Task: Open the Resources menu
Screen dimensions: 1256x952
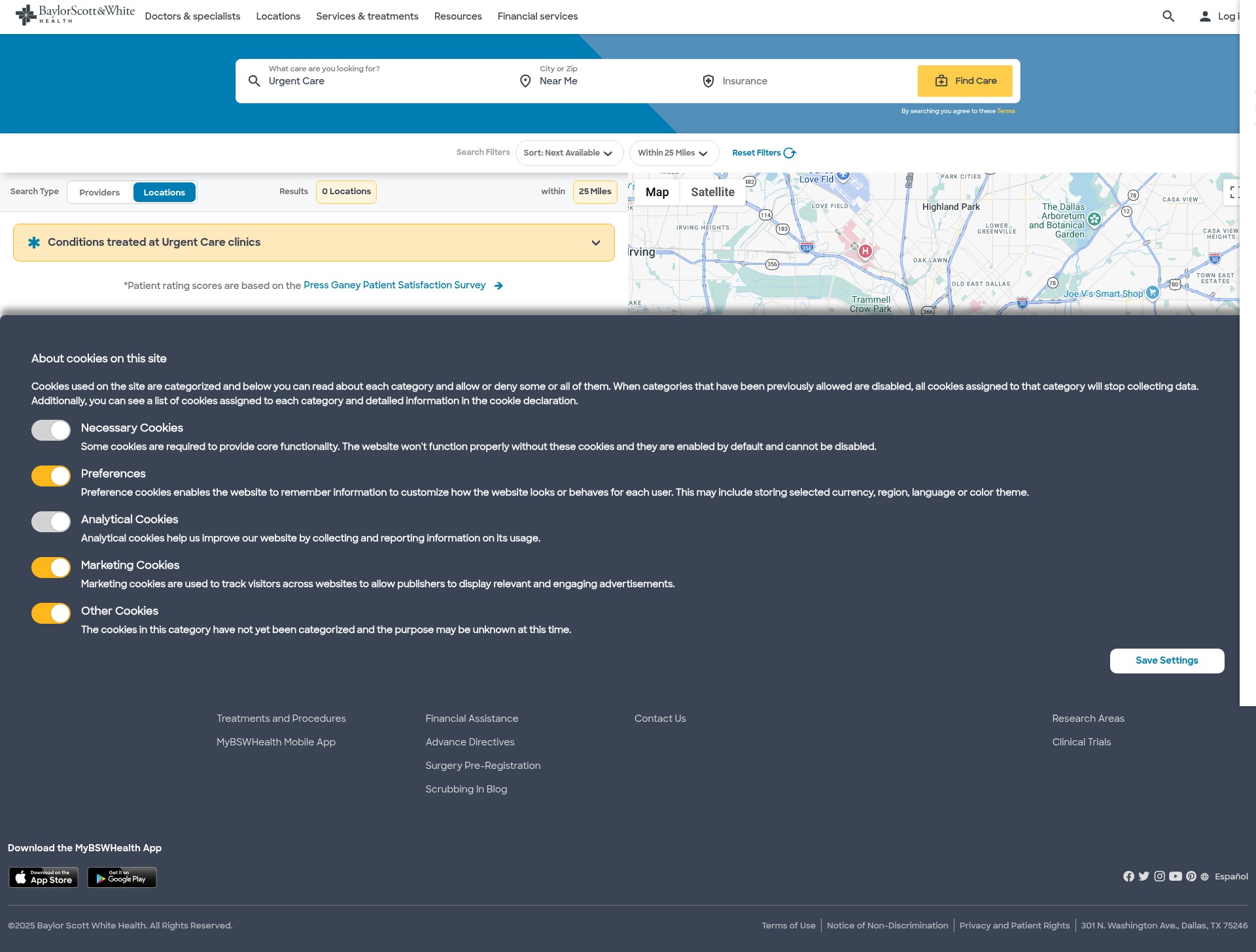Action: 458,16
